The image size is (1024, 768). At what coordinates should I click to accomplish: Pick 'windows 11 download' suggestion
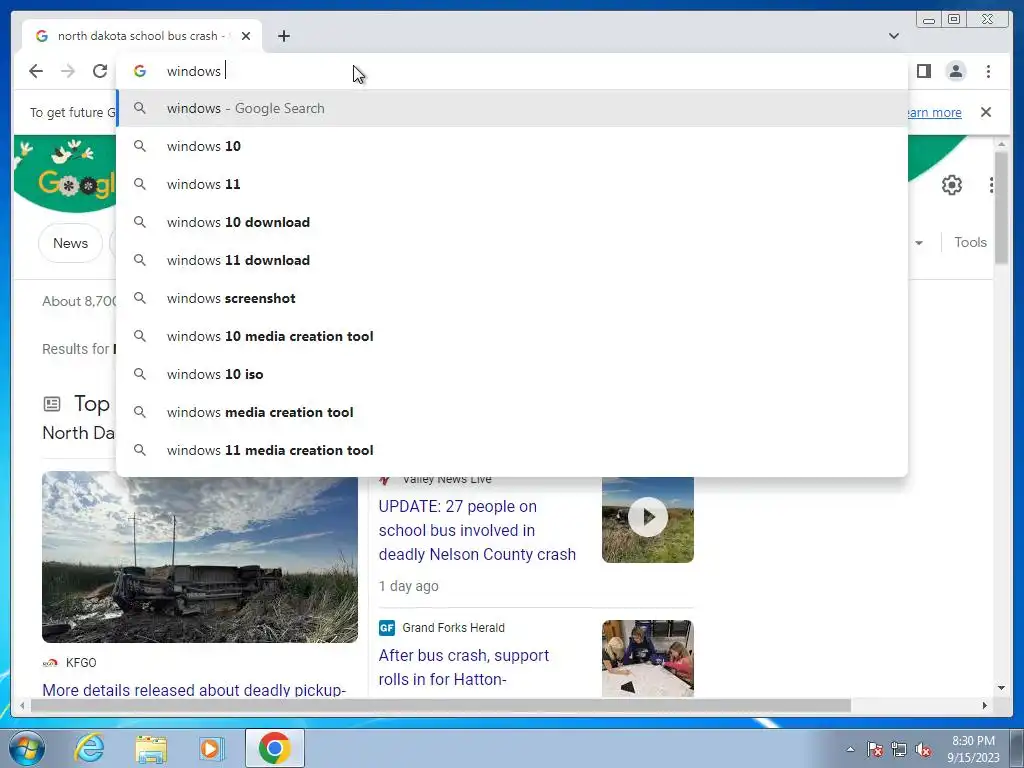(x=512, y=260)
